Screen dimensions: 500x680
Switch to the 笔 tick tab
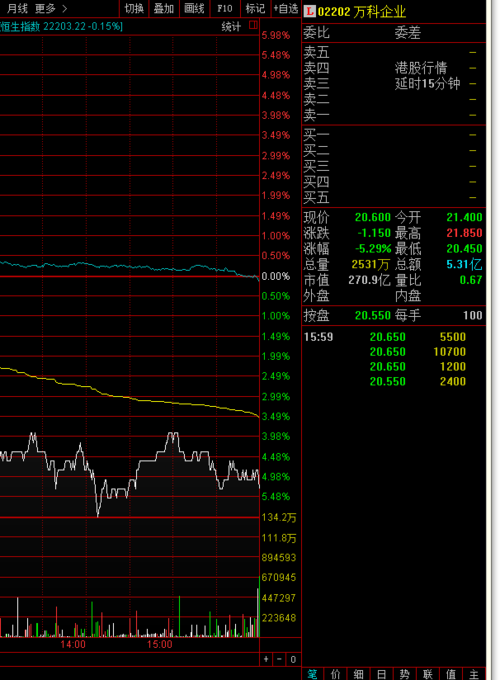pyautogui.click(x=312, y=674)
